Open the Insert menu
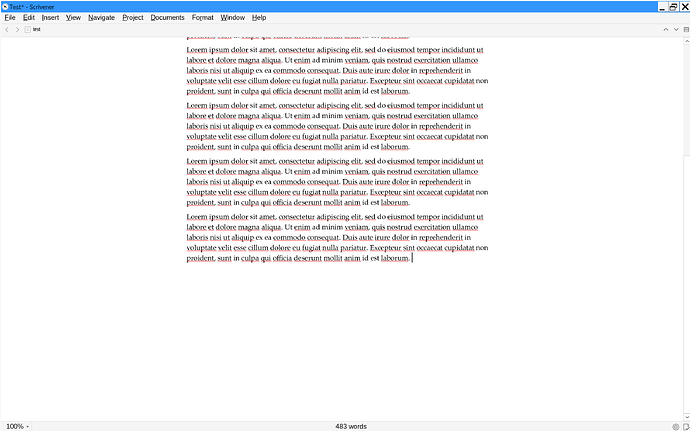 pos(50,18)
